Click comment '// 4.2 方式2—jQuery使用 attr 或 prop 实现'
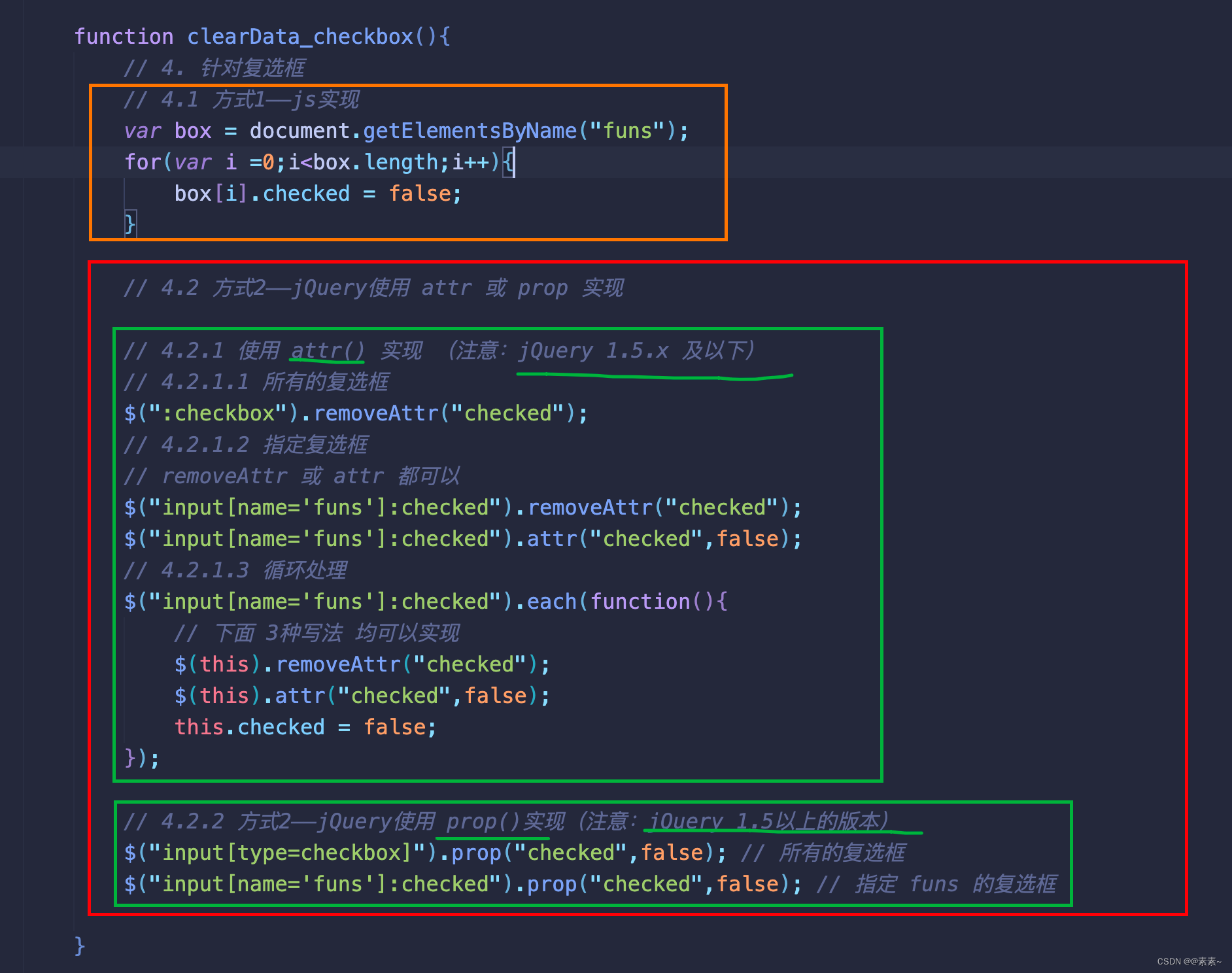 coord(374,288)
